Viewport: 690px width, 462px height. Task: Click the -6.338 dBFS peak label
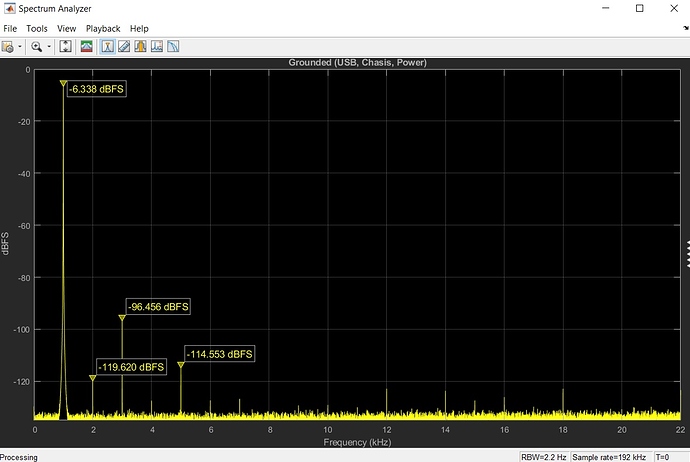(x=96, y=90)
